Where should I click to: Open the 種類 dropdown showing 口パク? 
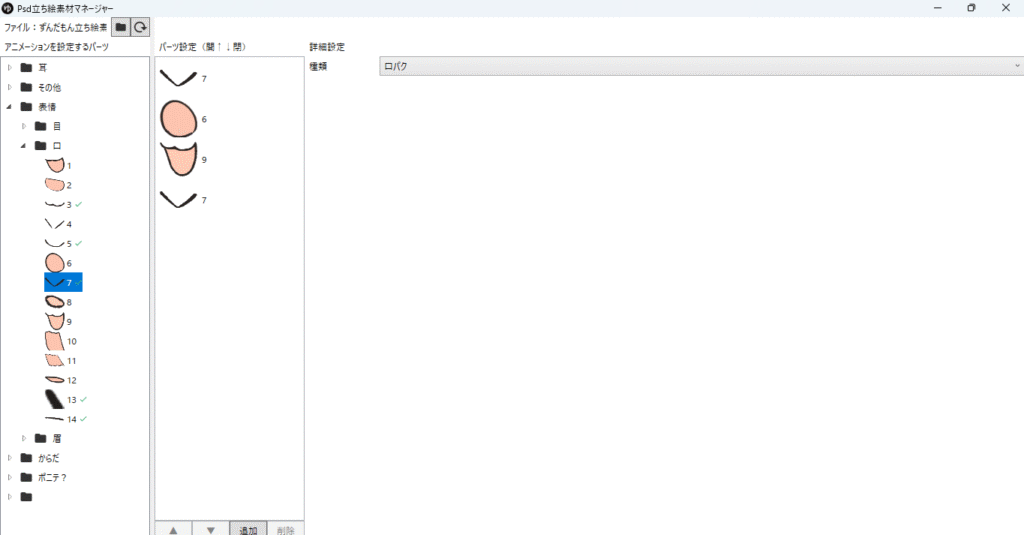coord(700,66)
